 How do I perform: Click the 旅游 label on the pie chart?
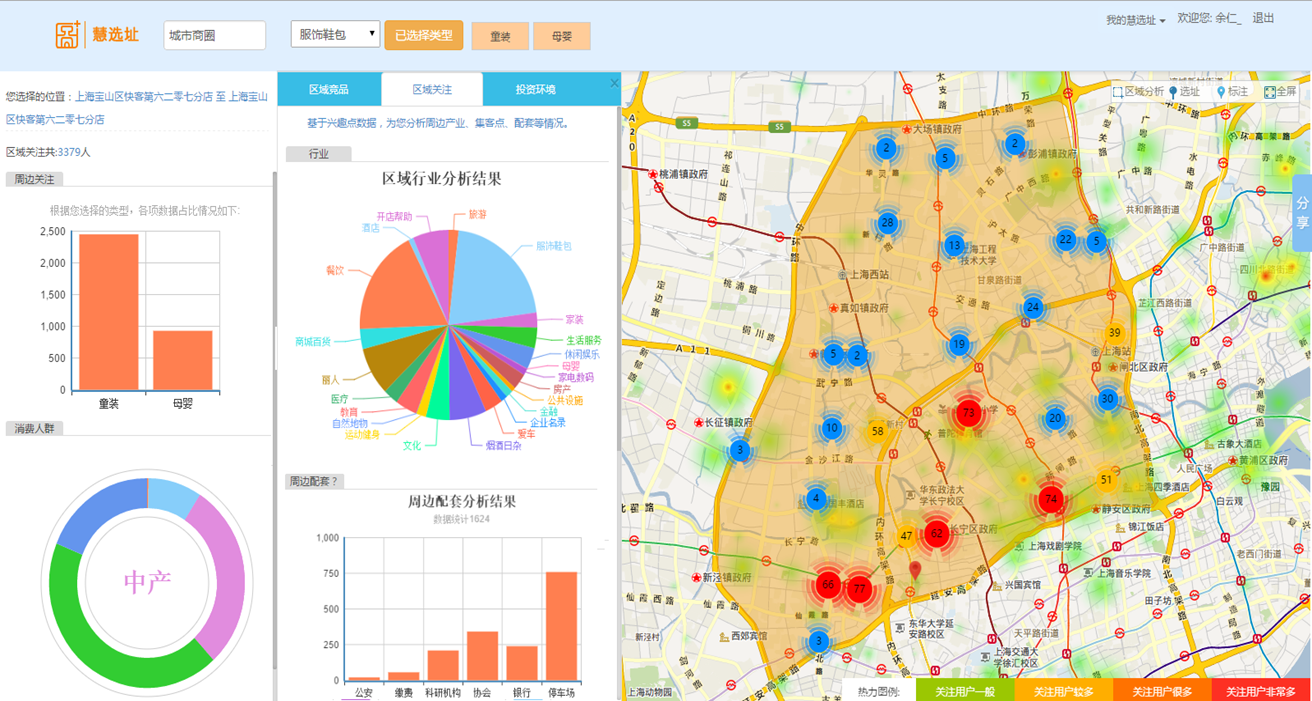coord(477,214)
